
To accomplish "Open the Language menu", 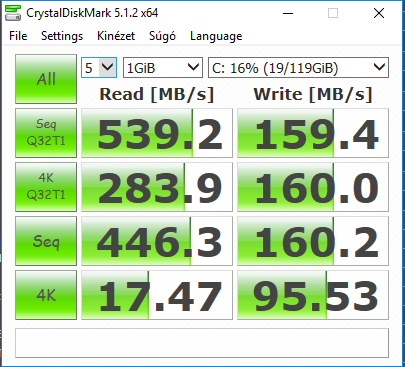I will [216, 36].
